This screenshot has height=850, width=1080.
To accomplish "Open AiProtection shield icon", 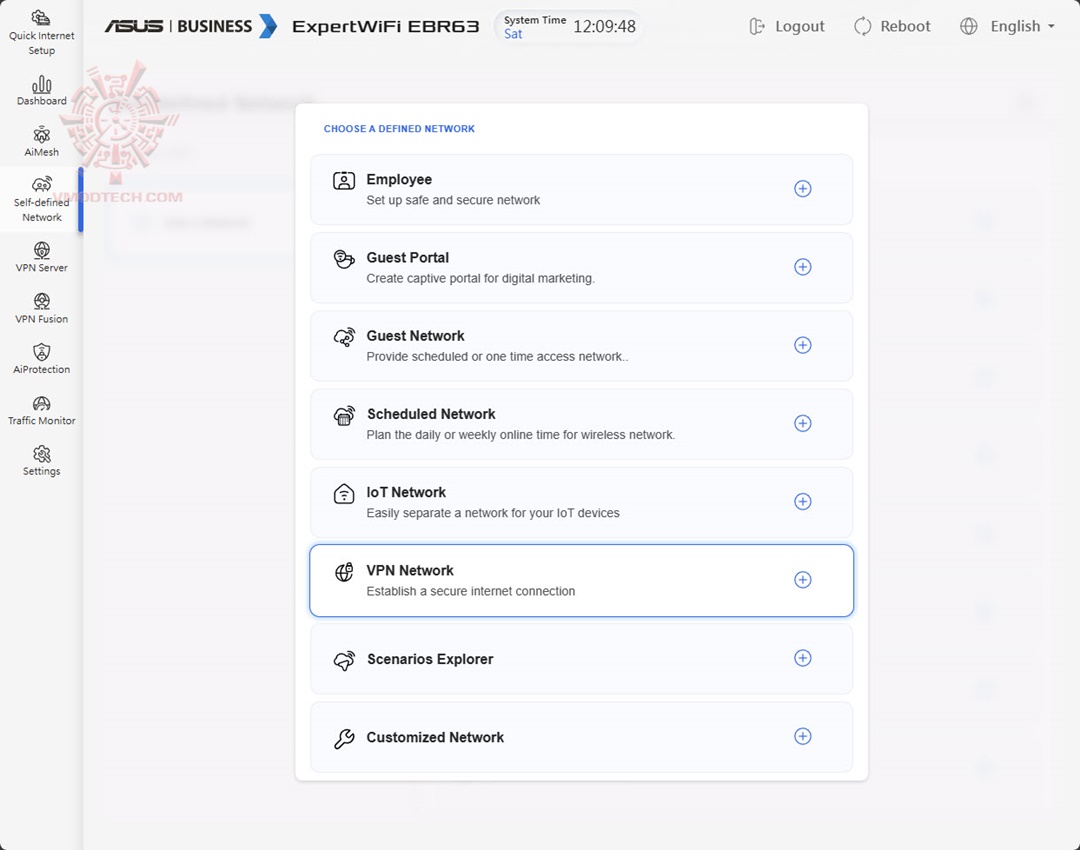I will click(42, 352).
